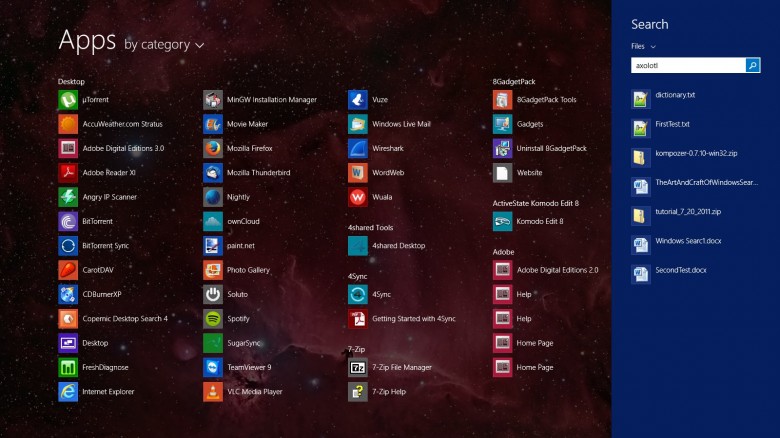Viewport: 780px width, 438px height.
Task: Launch Internet Explorer icon
Action: click(x=68, y=392)
